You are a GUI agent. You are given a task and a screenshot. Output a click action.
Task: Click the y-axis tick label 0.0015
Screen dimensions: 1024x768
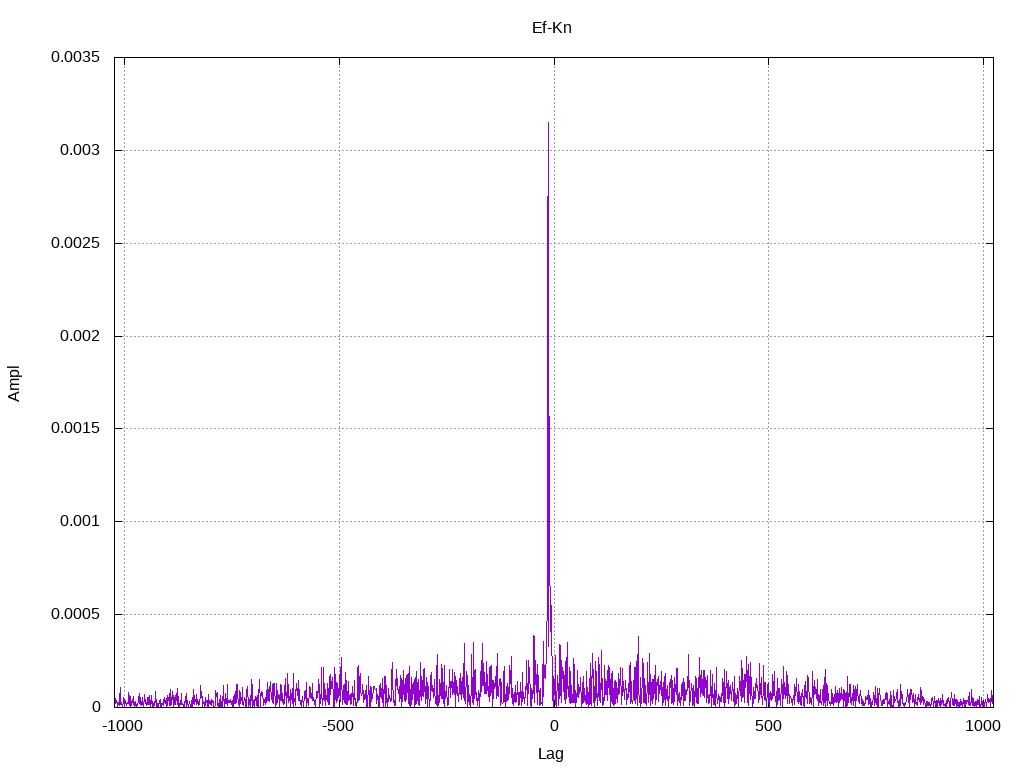point(76,428)
